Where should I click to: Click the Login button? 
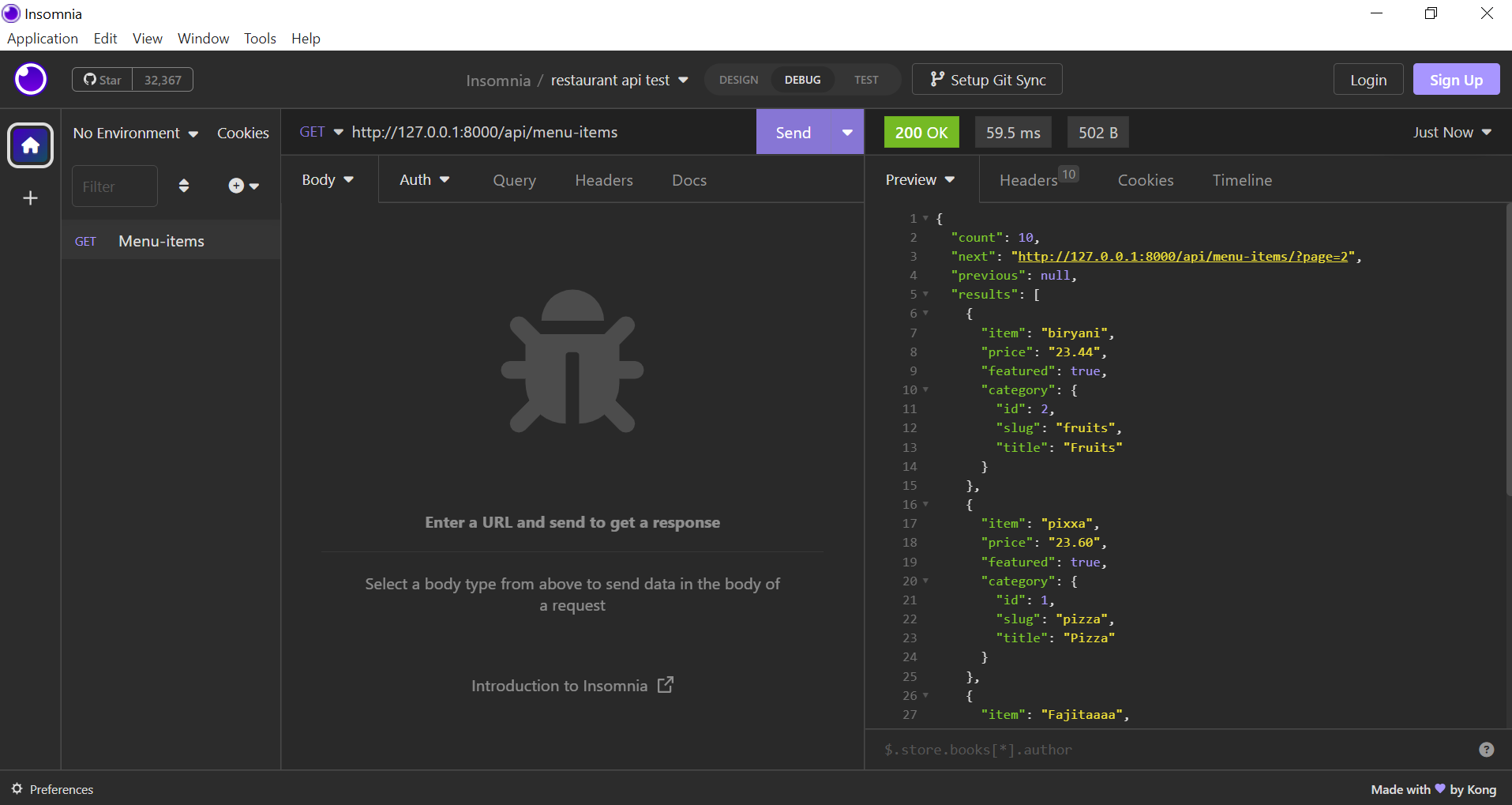[x=1368, y=80]
